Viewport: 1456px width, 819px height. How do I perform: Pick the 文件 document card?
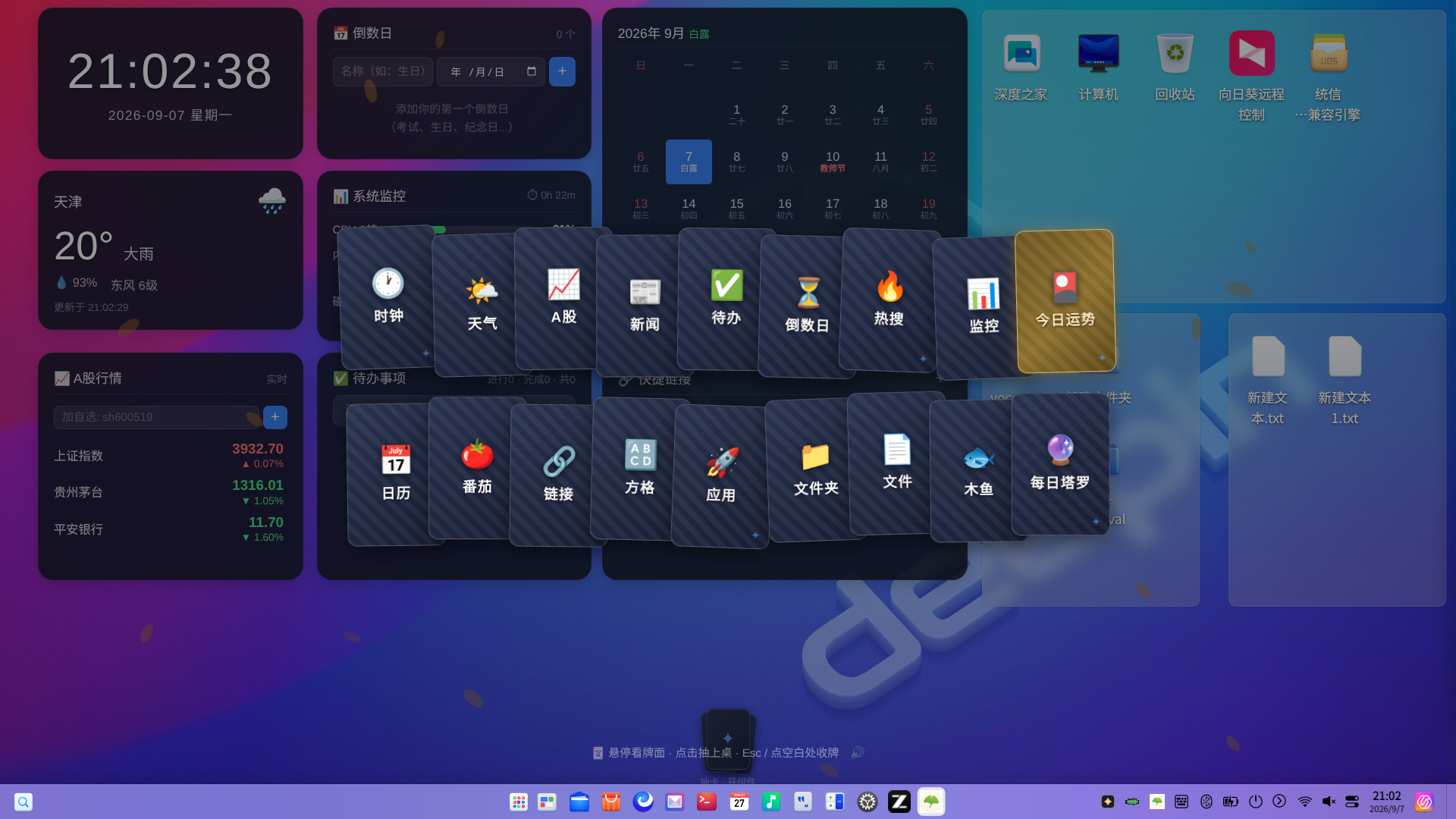[x=896, y=463]
